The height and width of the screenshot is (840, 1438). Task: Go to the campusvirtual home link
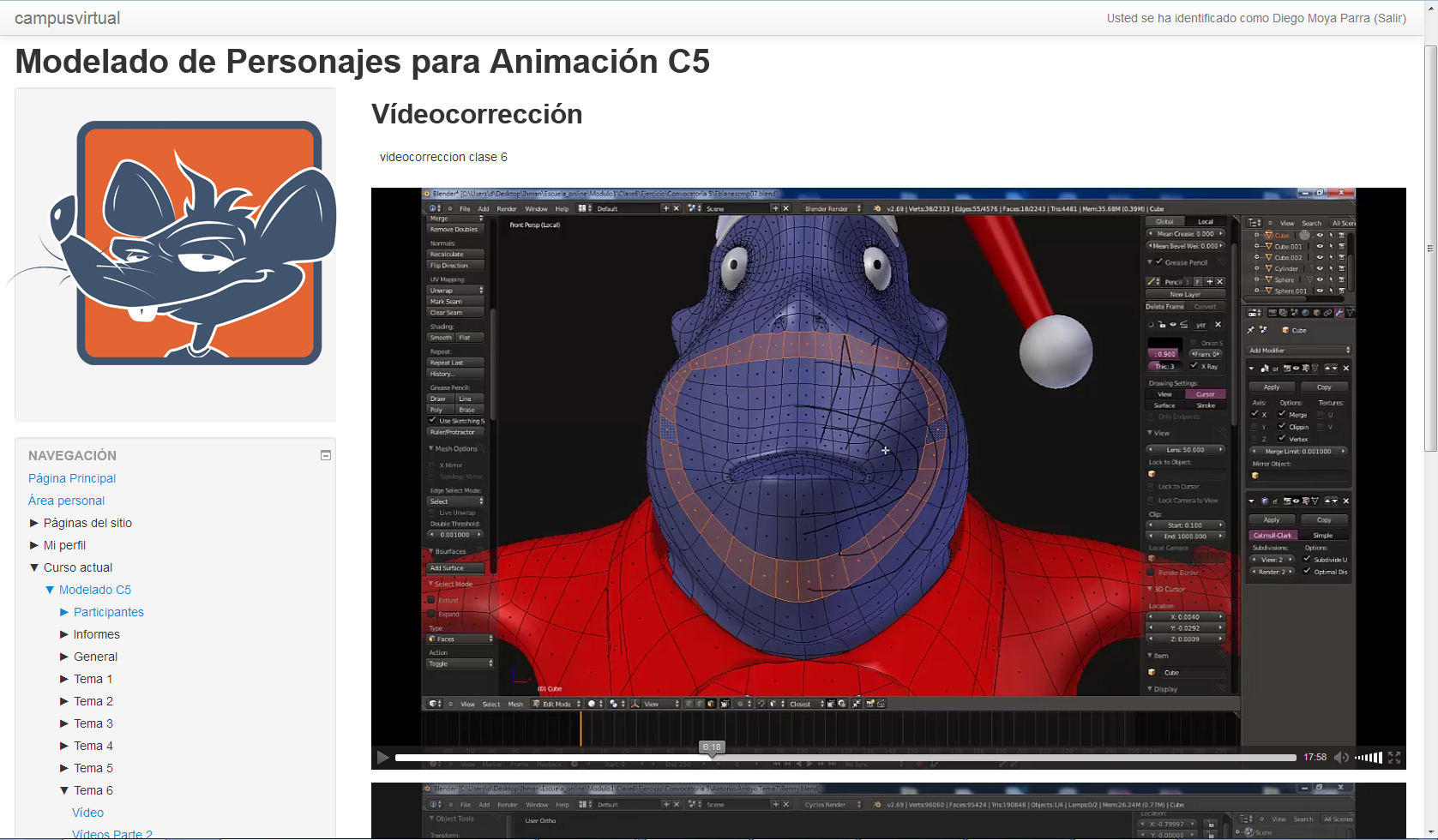[67, 18]
